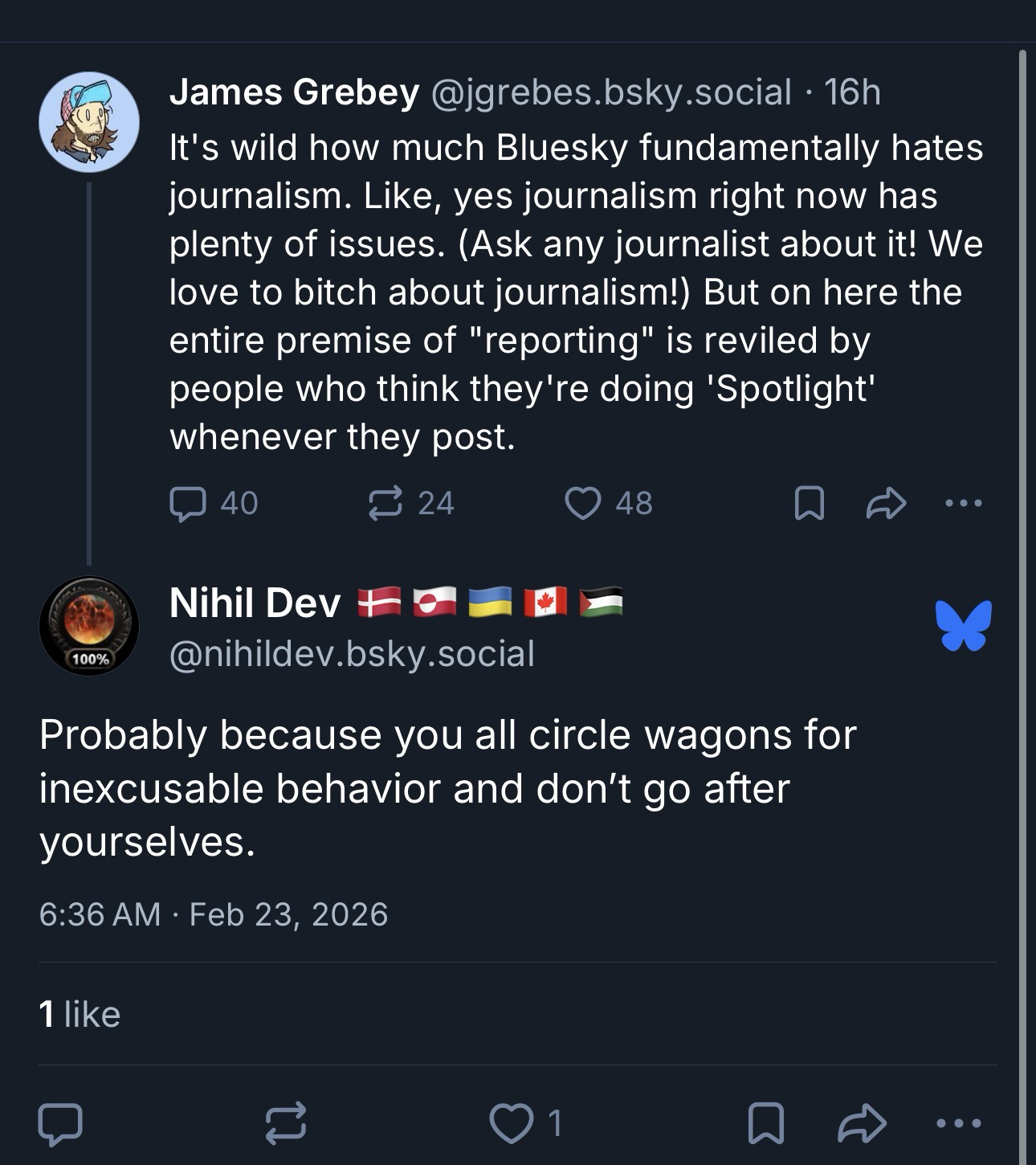Reply to Nihil Dev's post
Viewport: 1036px width, 1165px height.
click(x=61, y=1123)
